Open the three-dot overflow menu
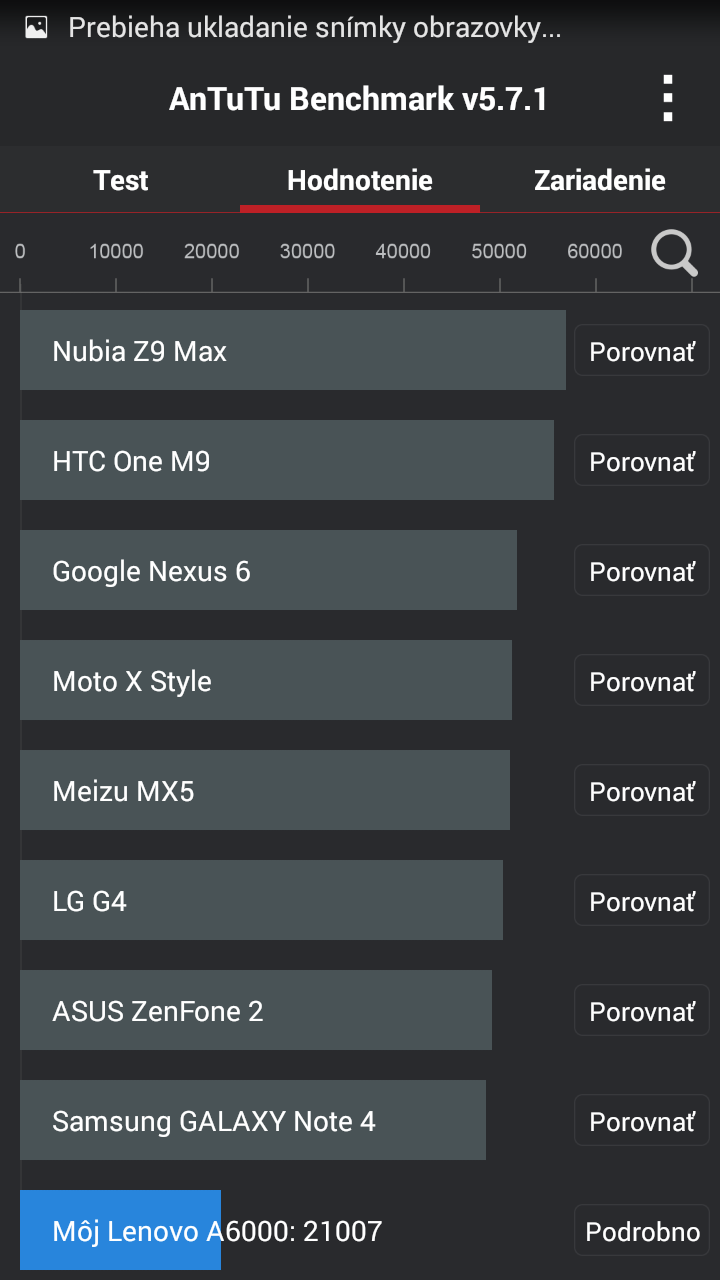Image resolution: width=720 pixels, height=1280 pixels. coord(668,99)
